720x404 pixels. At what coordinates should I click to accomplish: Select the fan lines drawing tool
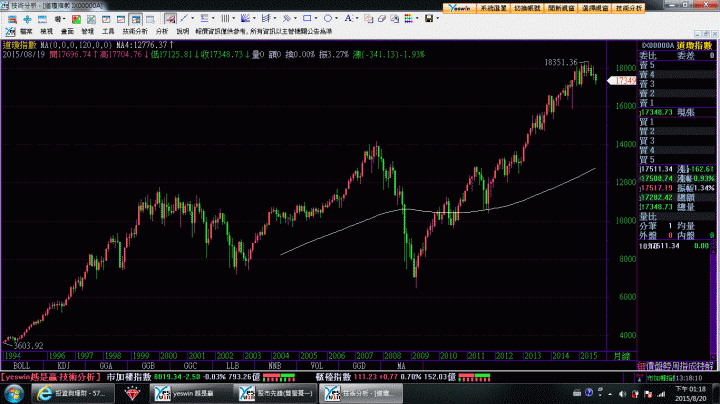[x=246, y=18]
